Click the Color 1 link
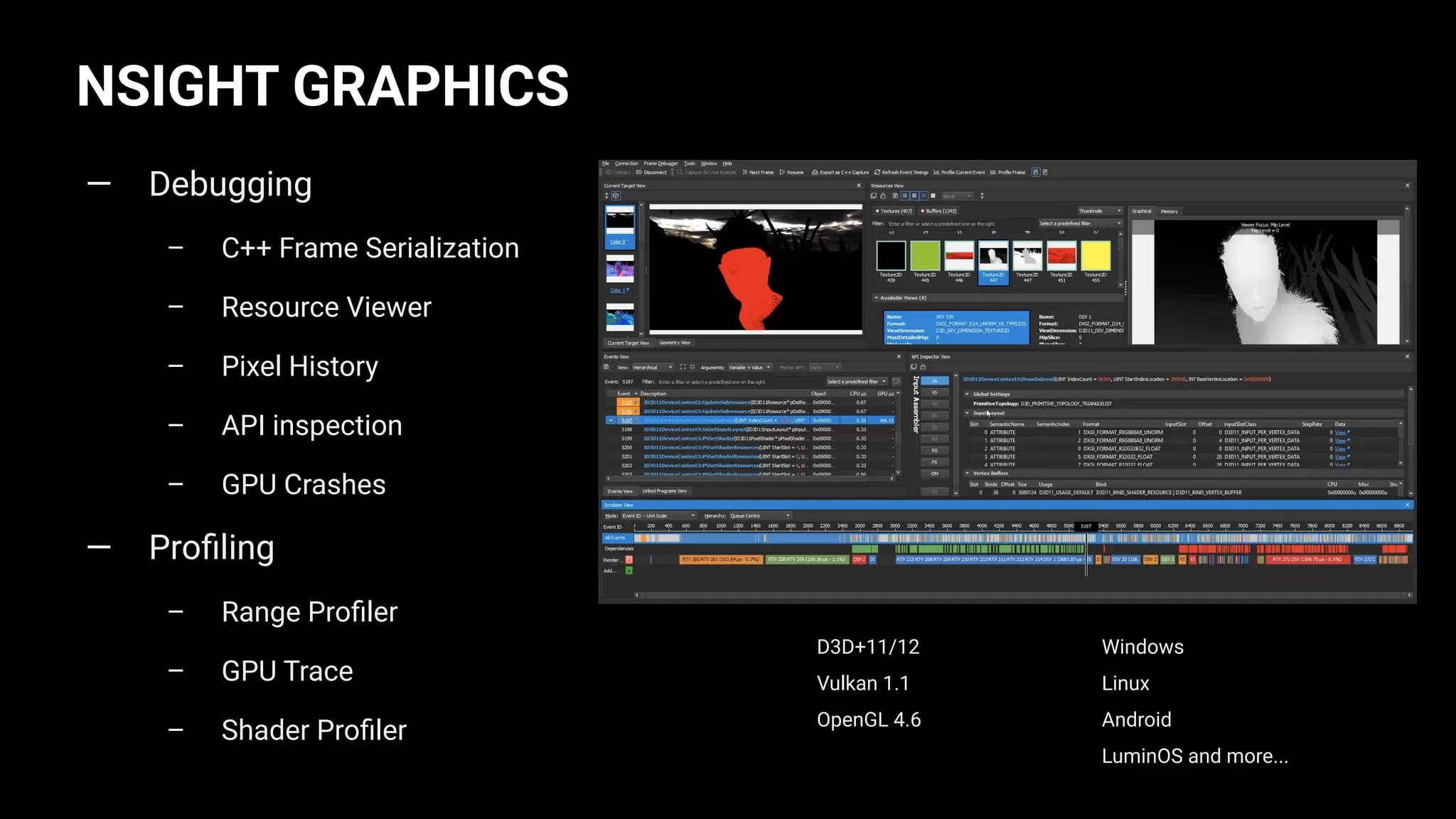Screen dimensions: 1456x819 (617, 290)
